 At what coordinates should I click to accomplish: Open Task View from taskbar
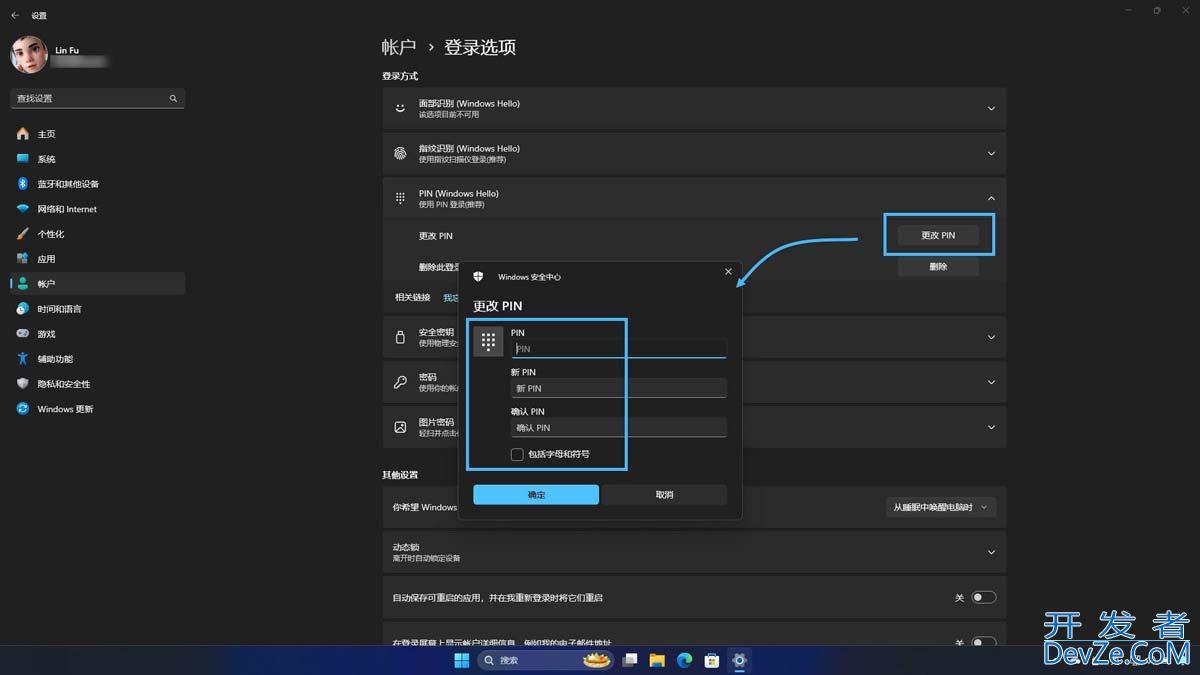point(630,660)
